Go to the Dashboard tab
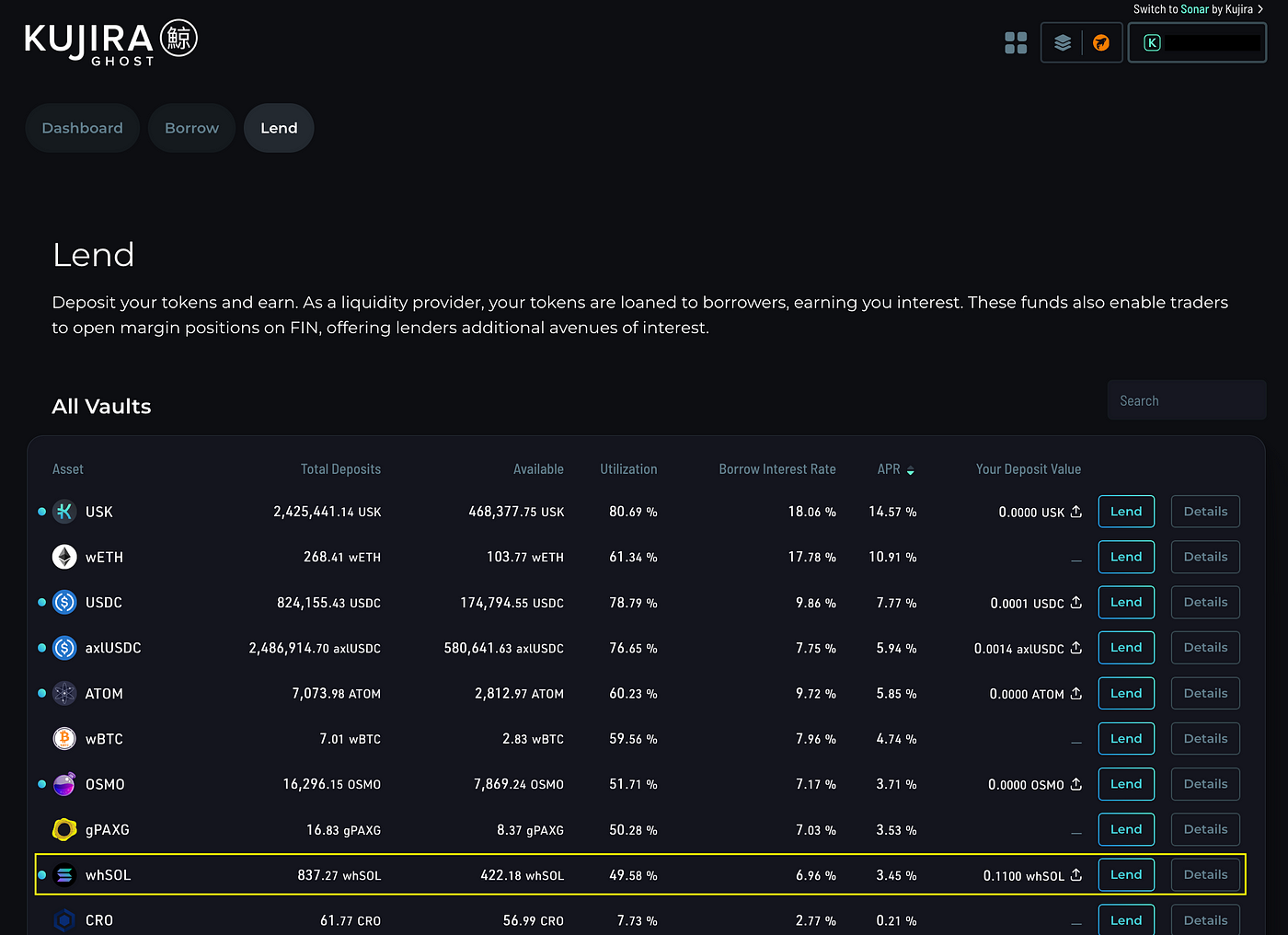The height and width of the screenshot is (935, 1288). 82,128
